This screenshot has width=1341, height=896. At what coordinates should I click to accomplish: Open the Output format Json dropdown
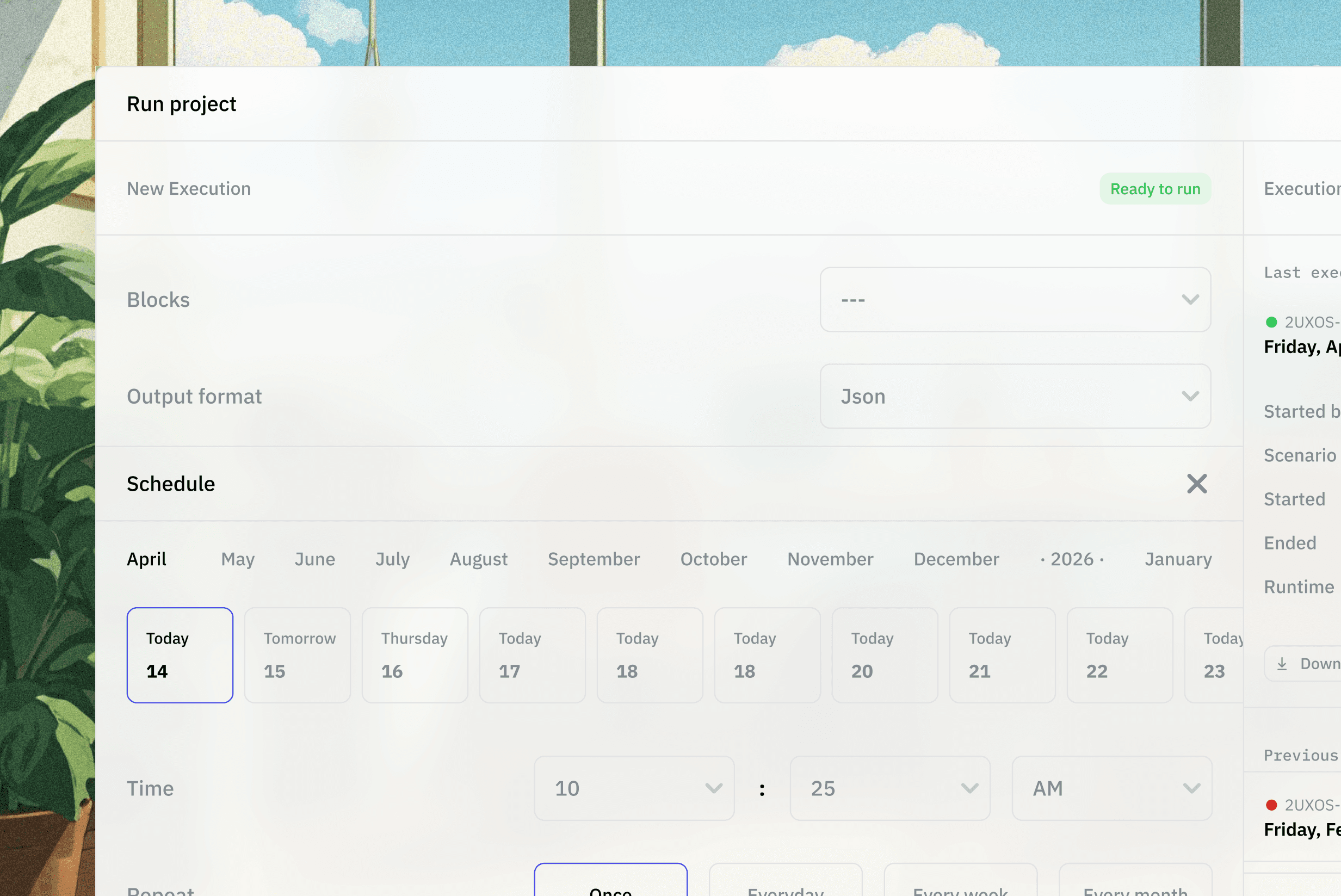point(1015,396)
